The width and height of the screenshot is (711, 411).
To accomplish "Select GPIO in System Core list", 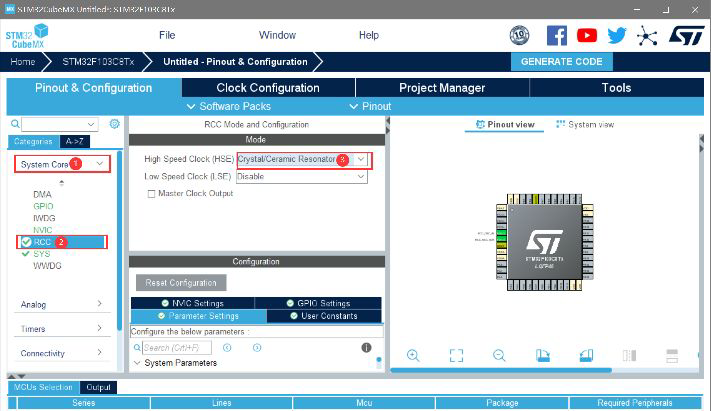I will pyautogui.click(x=43, y=206).
